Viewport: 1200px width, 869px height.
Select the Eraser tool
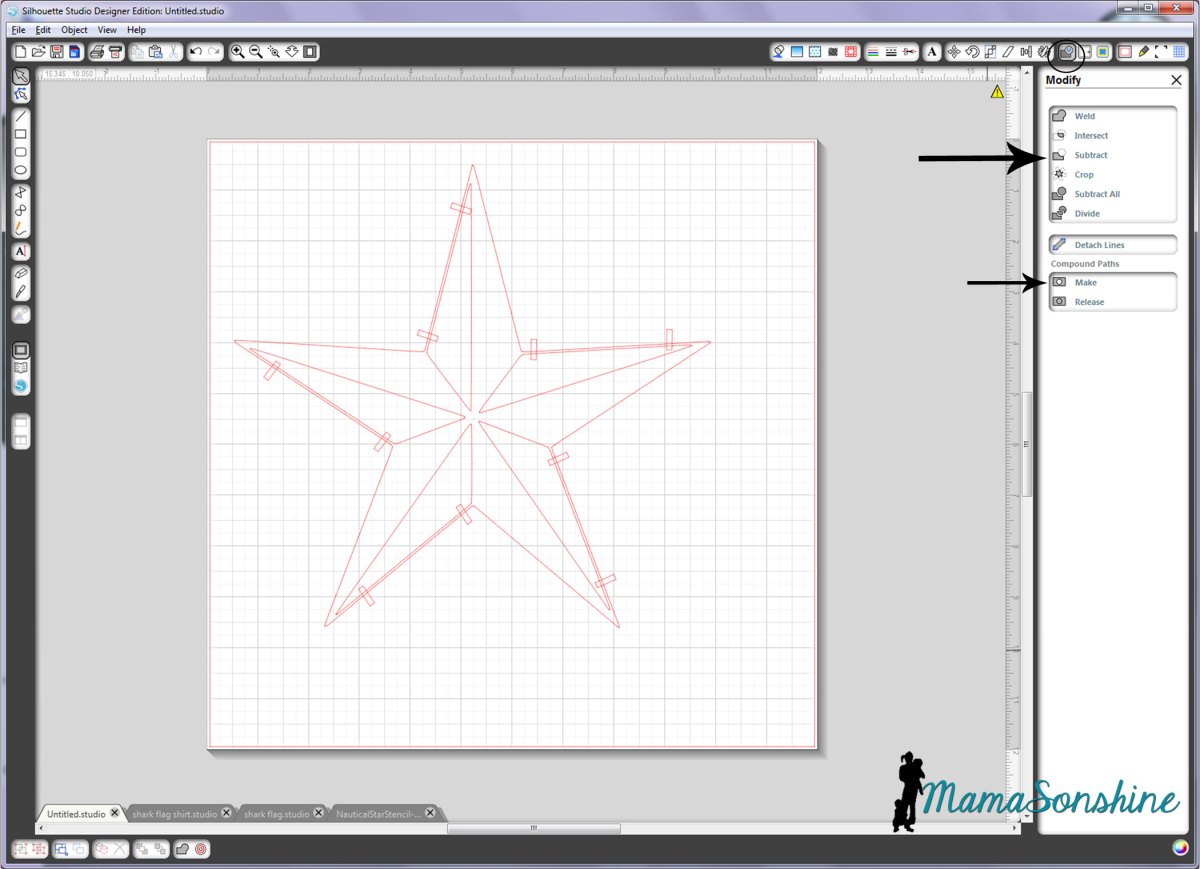tap(20, 273)
